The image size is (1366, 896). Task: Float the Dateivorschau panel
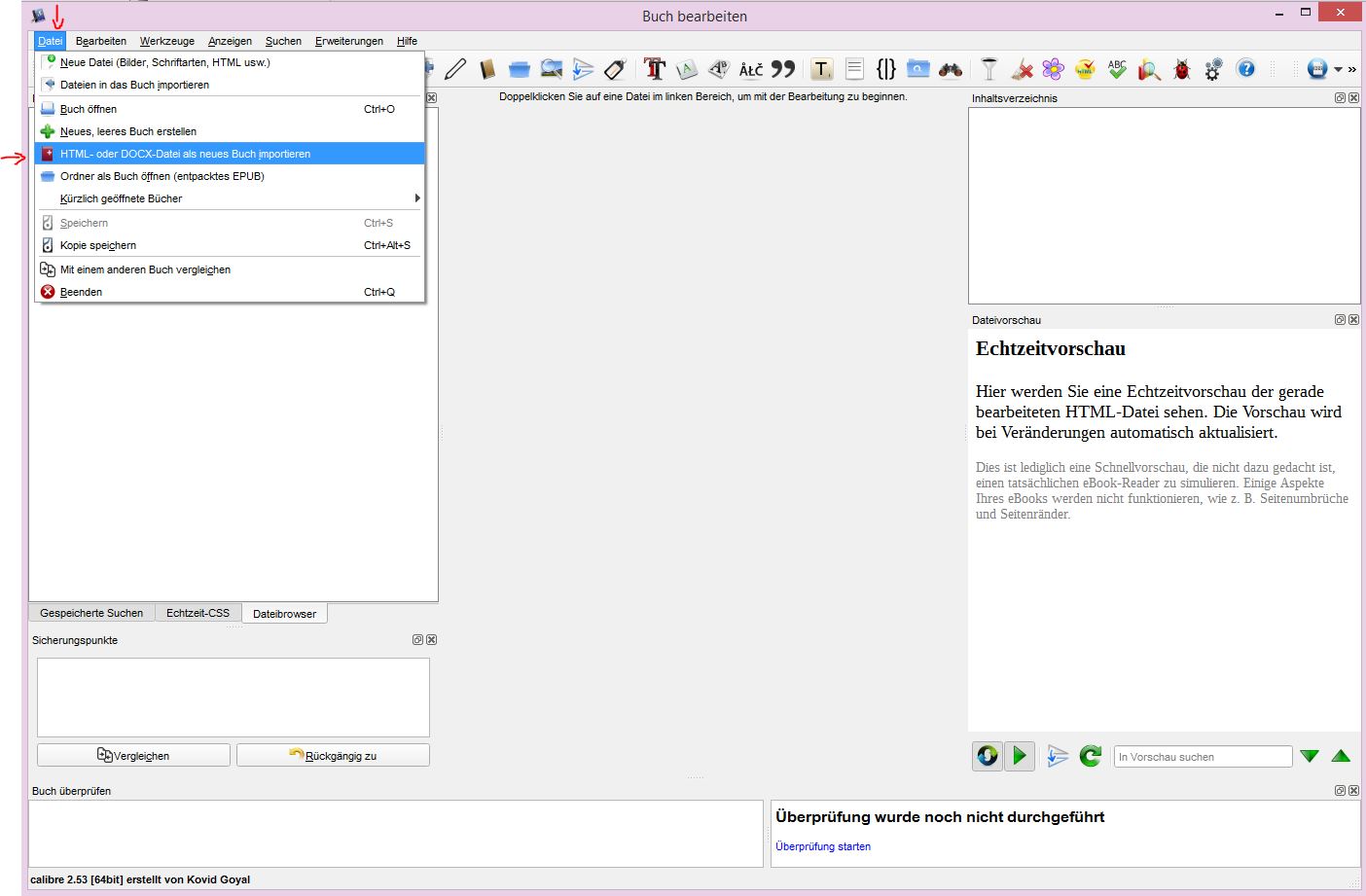tap(1340, 320)
